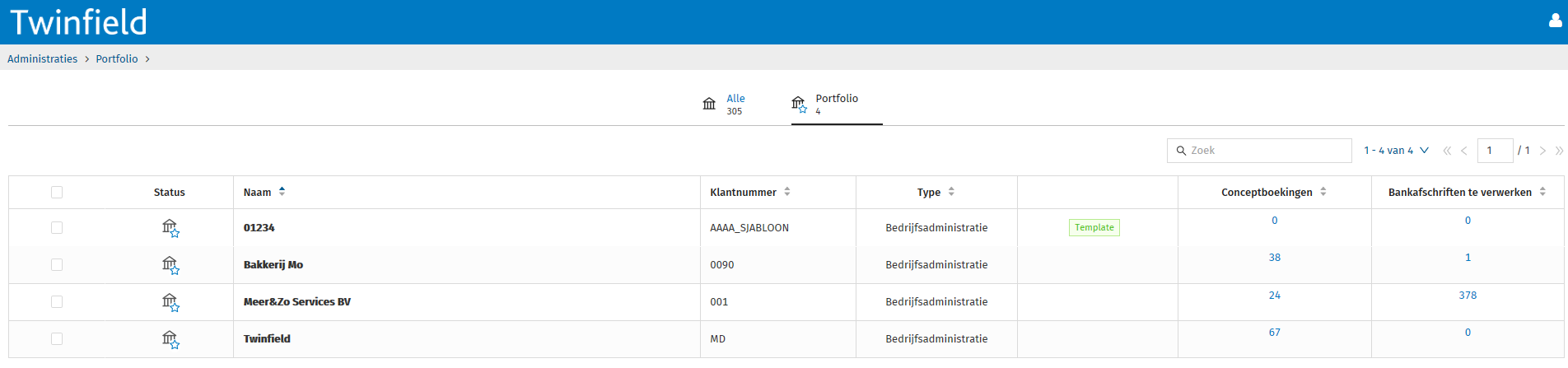Select the Bakkerij Mo row checkbox

(x=57, y=265)
